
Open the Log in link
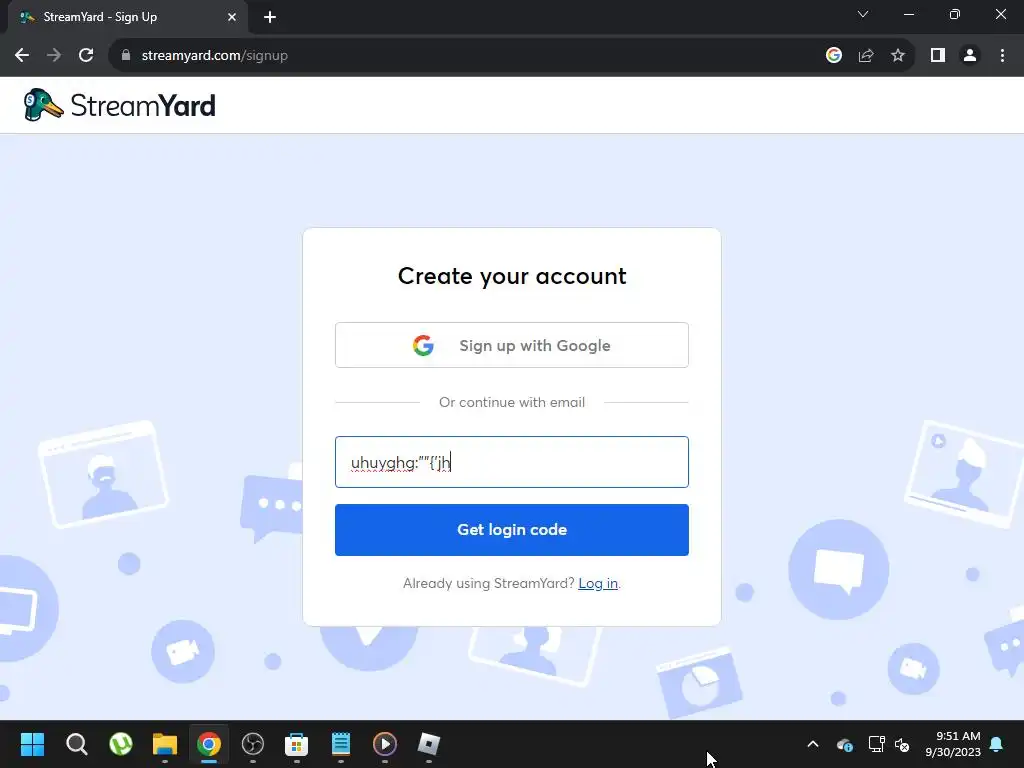tap(598, 583)
